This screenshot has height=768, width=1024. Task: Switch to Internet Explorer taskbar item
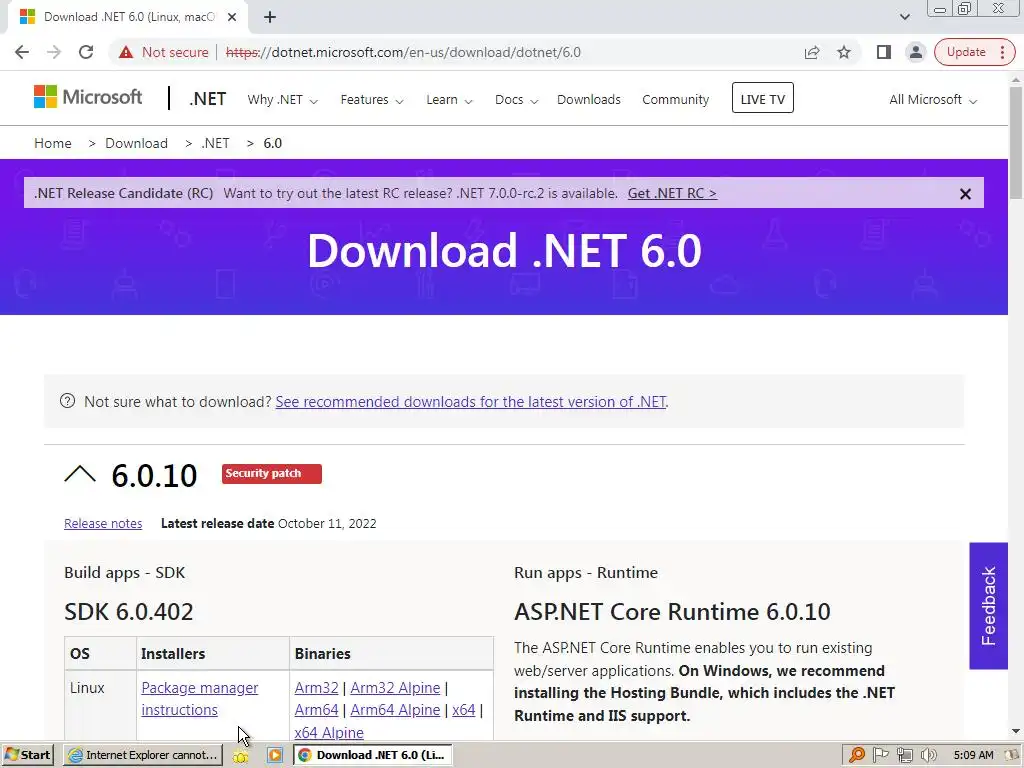click(x=142, y=755)
